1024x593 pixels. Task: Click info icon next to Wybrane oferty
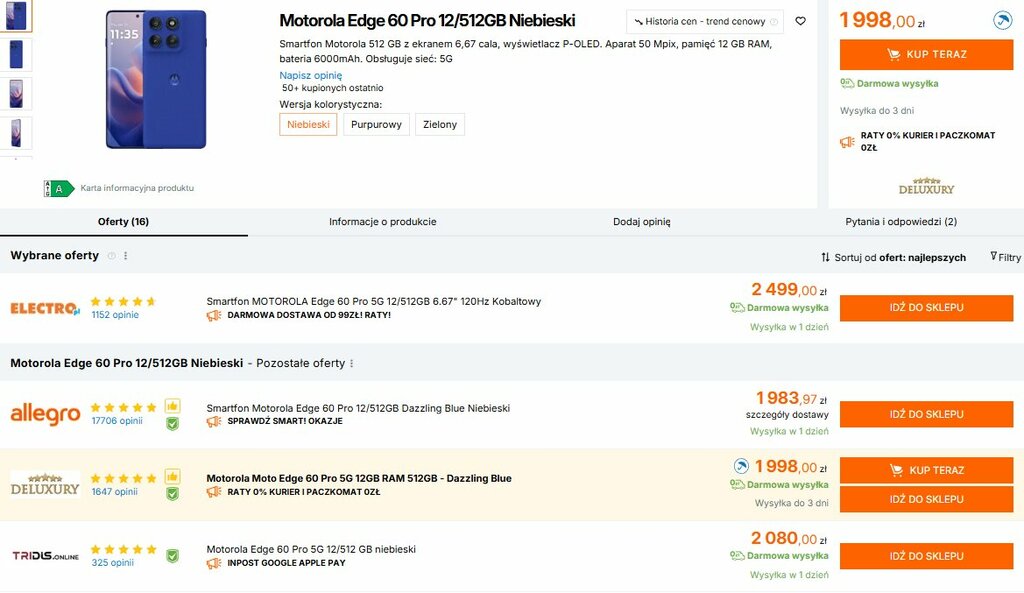[111, 256]
